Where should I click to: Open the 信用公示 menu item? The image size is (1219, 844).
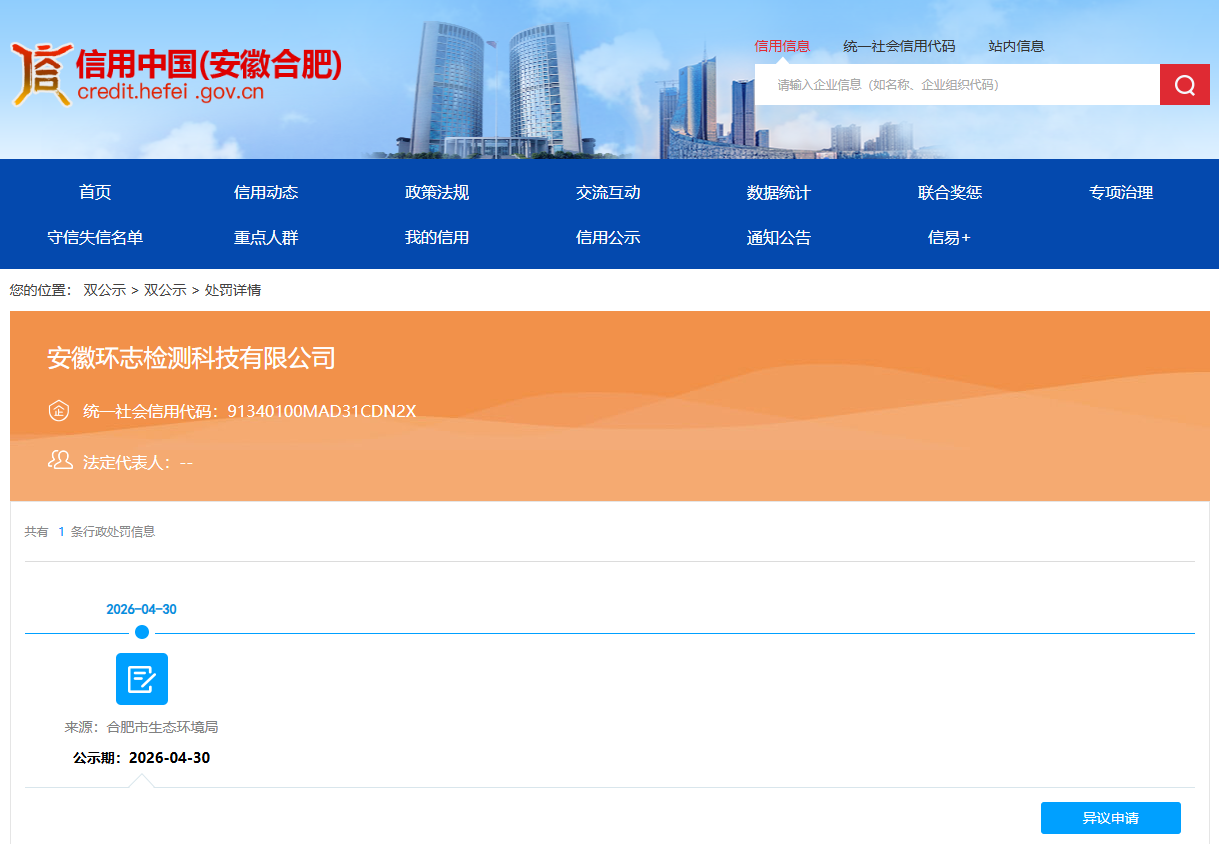click(x=608, y=238)
